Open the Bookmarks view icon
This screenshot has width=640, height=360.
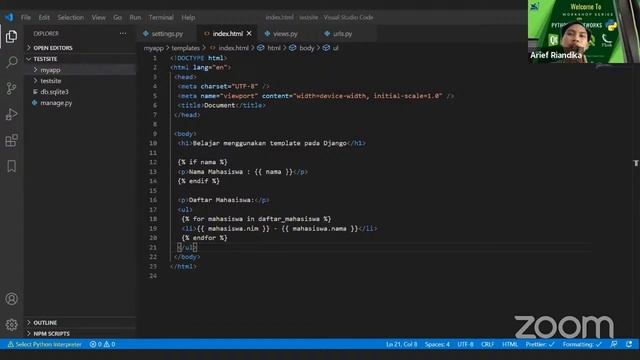coord(11,166)
